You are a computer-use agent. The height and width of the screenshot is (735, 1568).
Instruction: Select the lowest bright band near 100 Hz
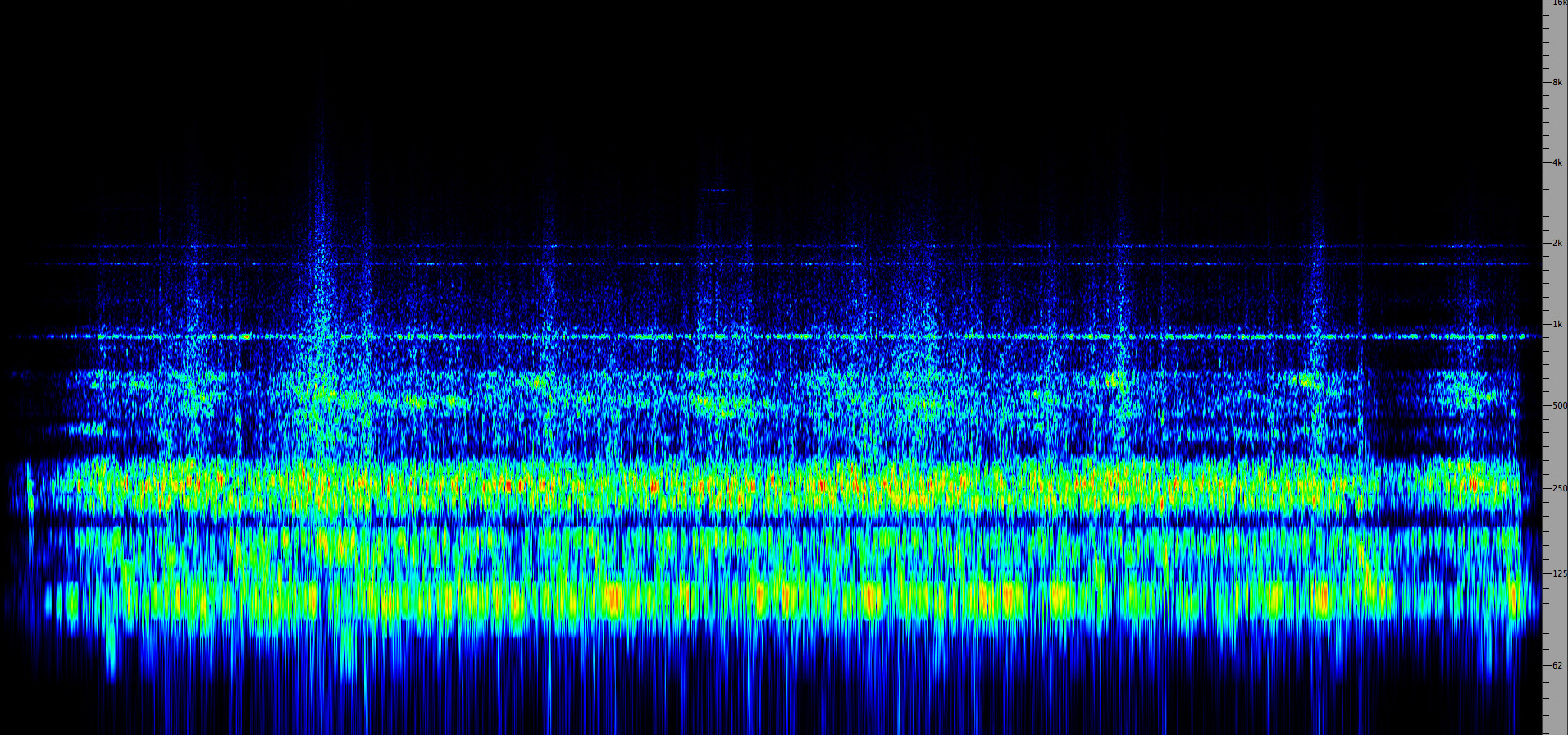[x=738, y=600]
